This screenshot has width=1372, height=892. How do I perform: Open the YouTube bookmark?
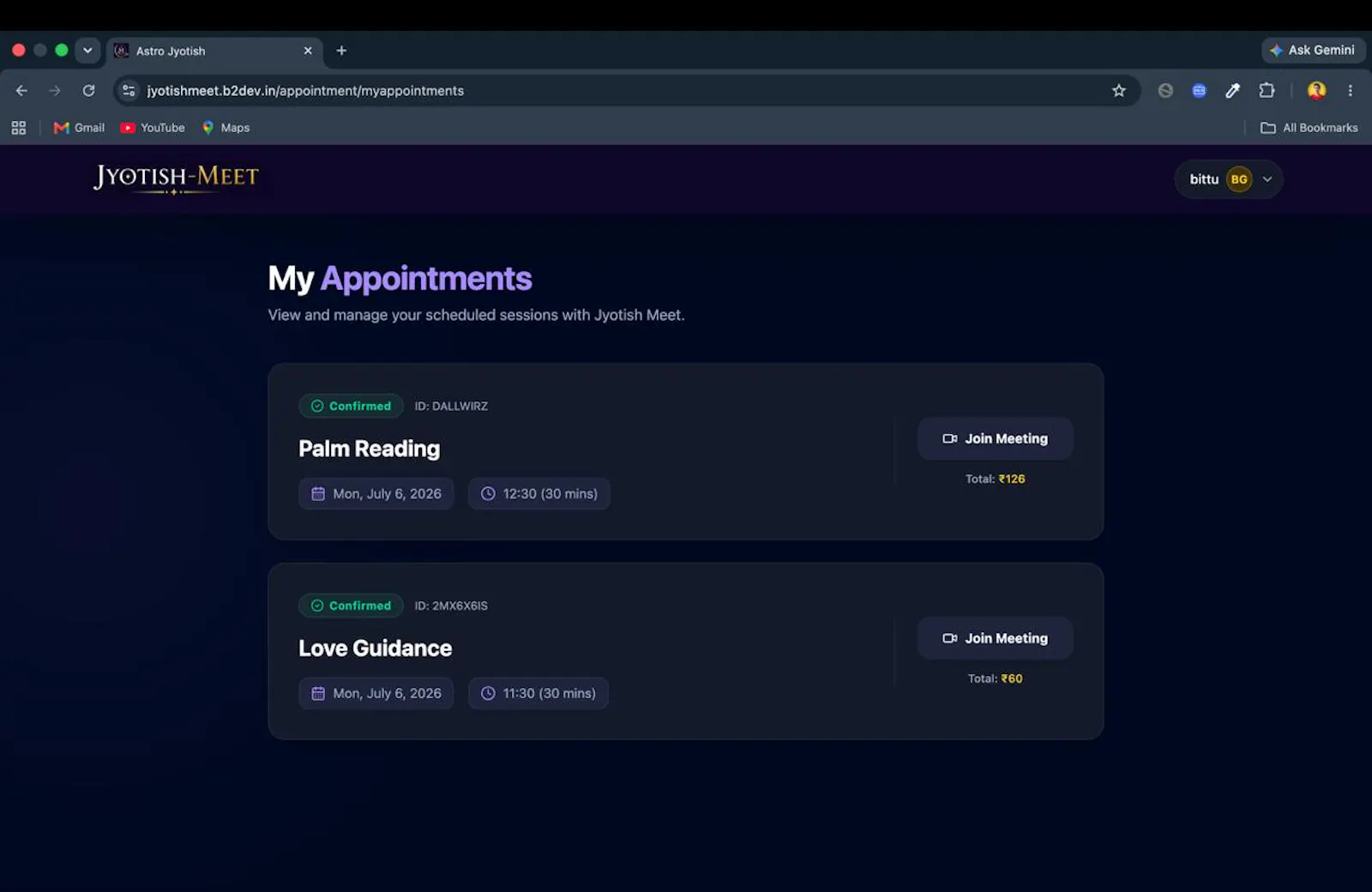click(153, 128)
